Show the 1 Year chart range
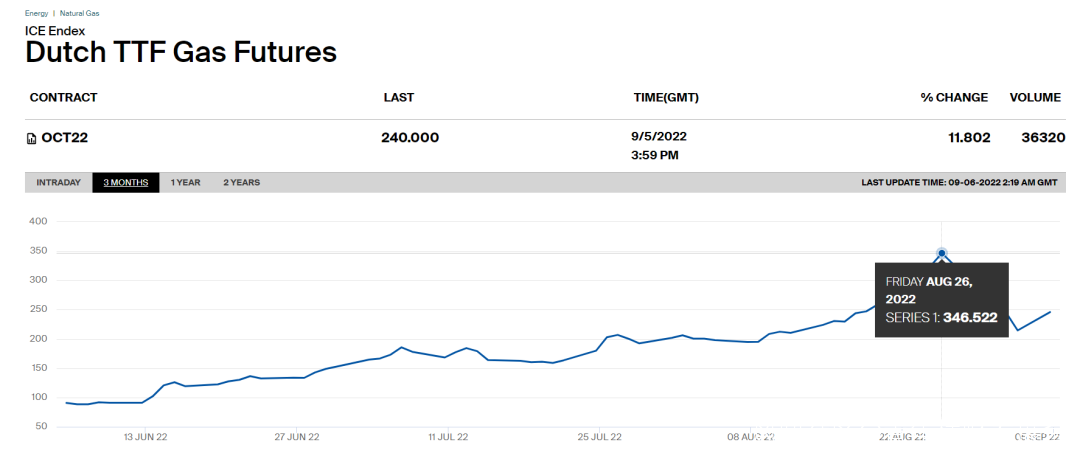The width and height of the screenshot is (1080, 459). tap(185, 183)
